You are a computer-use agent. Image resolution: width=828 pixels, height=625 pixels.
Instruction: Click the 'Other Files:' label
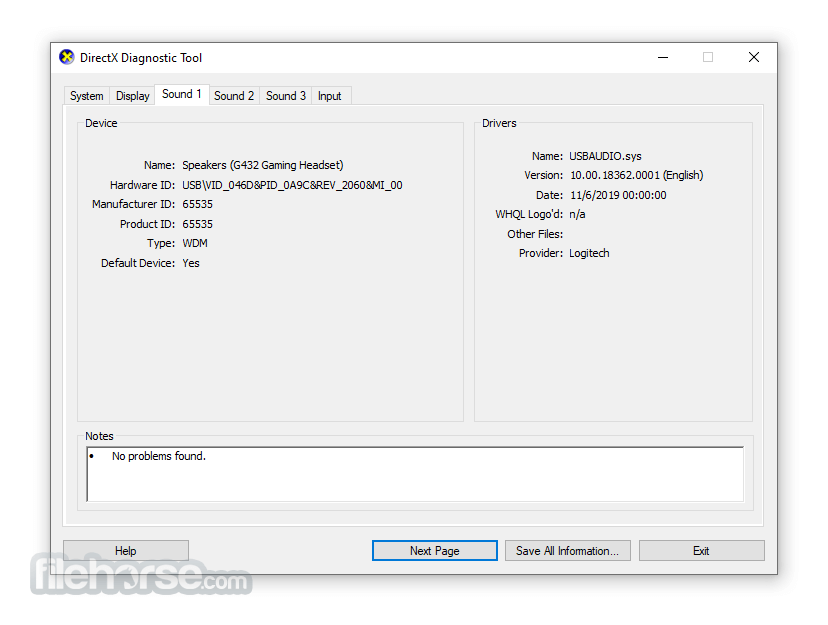535,234
